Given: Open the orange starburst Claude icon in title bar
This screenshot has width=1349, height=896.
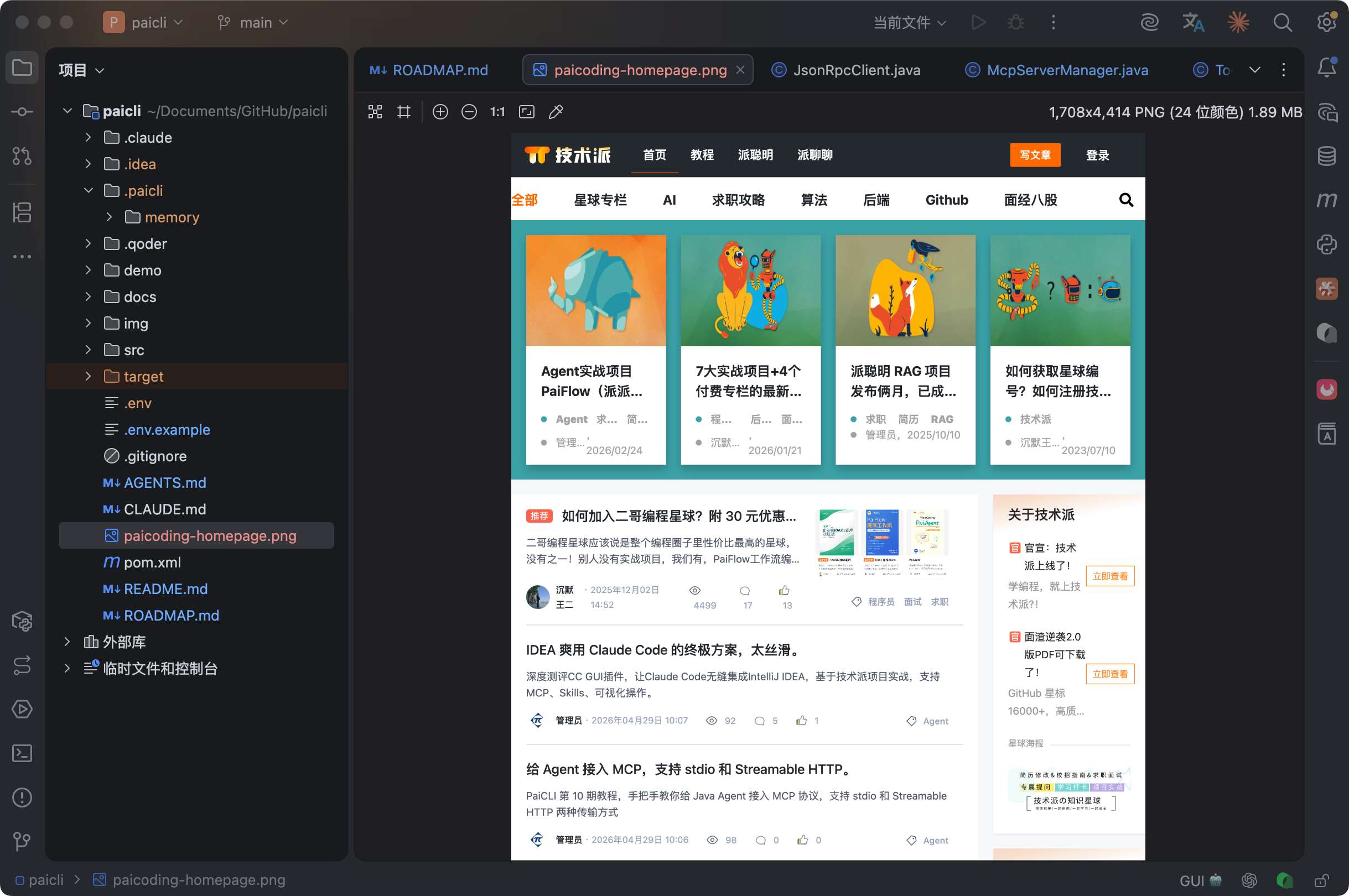Looking at the screenshot, I should (1238, 22).
